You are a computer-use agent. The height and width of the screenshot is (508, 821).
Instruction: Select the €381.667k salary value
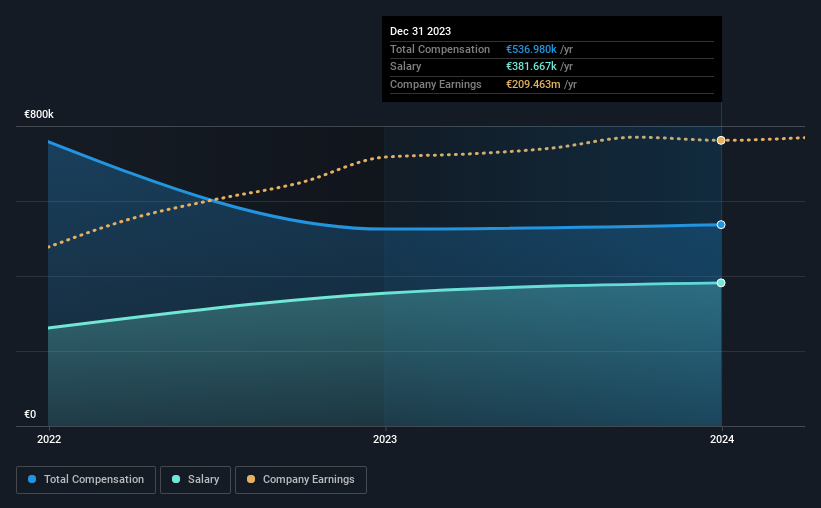point(531,67)
